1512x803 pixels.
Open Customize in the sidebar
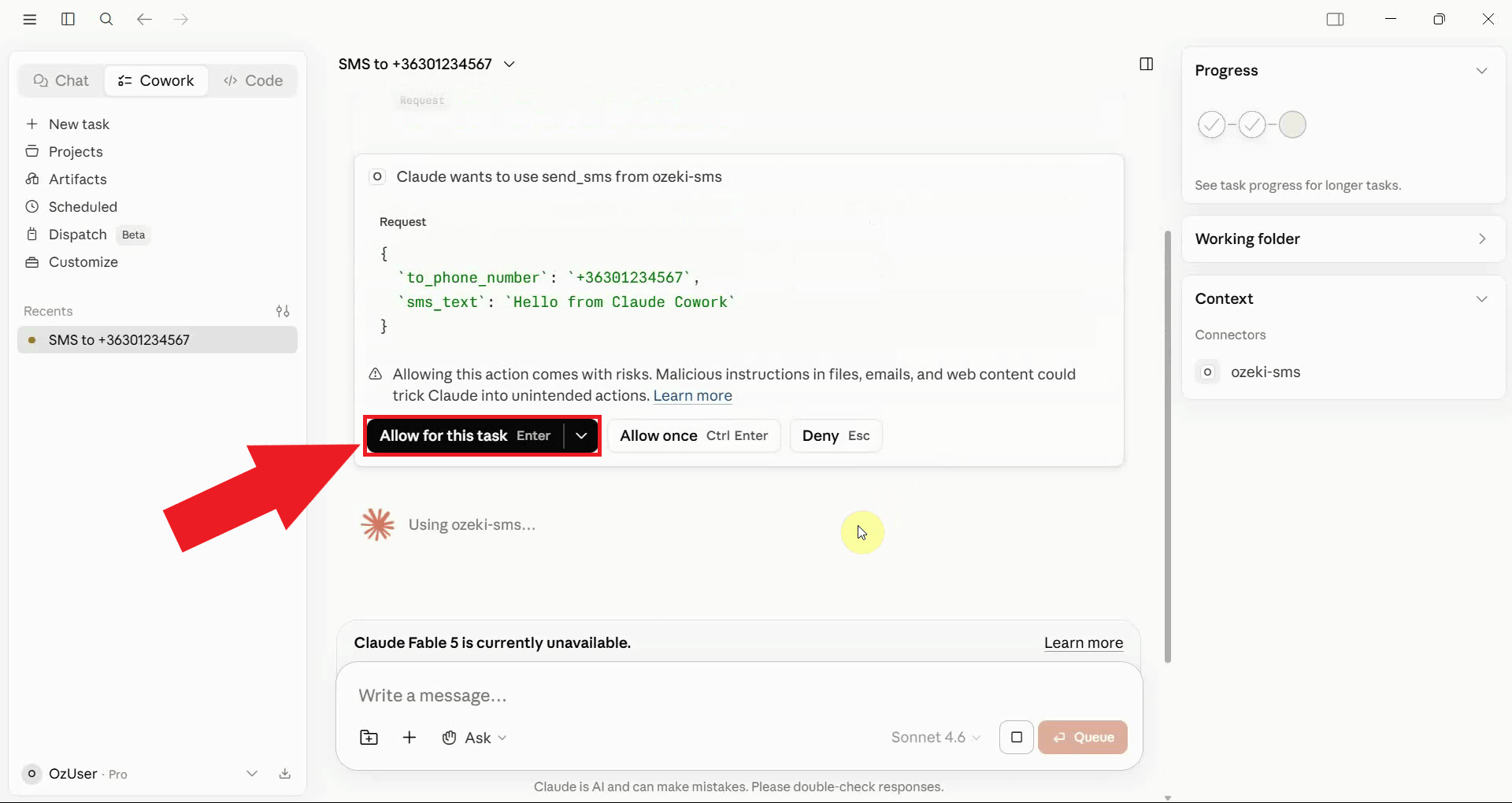[157, 262]
